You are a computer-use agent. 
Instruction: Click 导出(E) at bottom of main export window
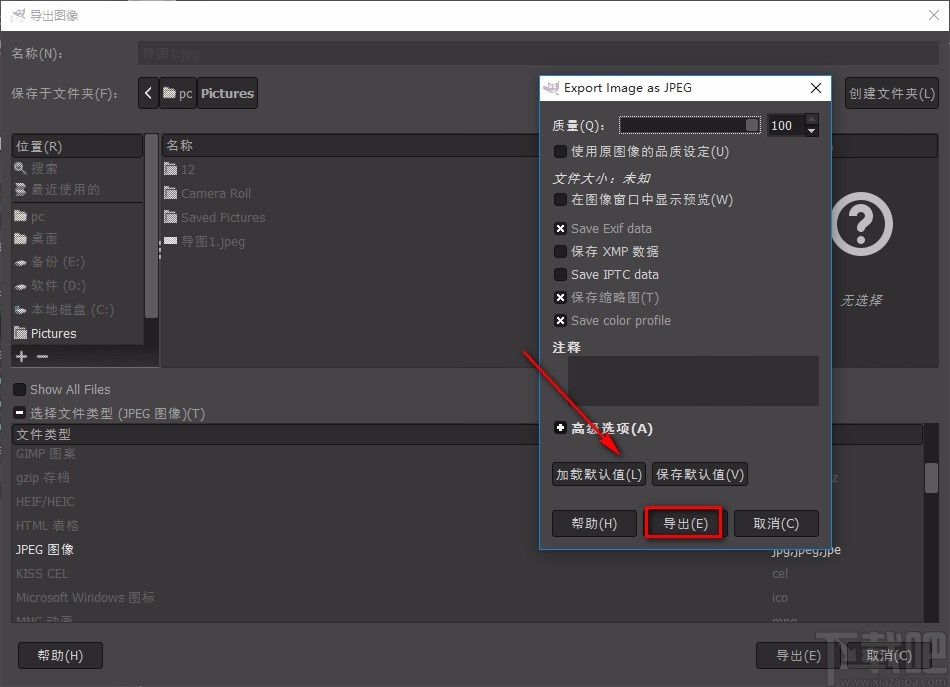pos(799,655)
